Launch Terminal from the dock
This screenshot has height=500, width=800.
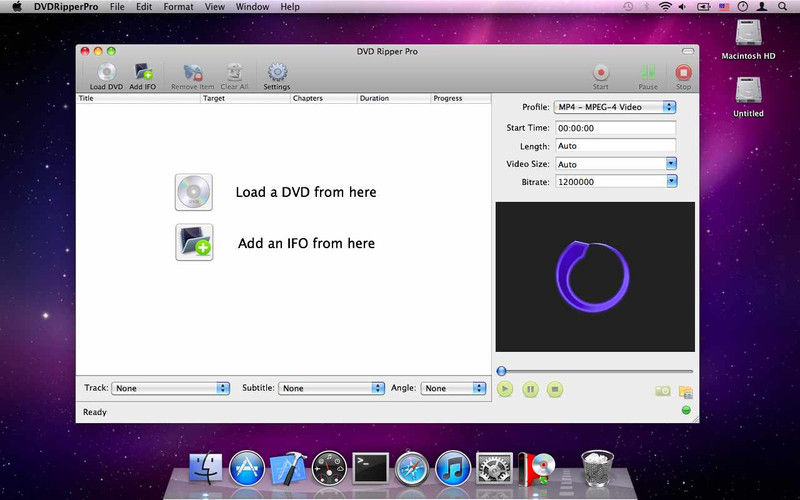tap(371, 468)
